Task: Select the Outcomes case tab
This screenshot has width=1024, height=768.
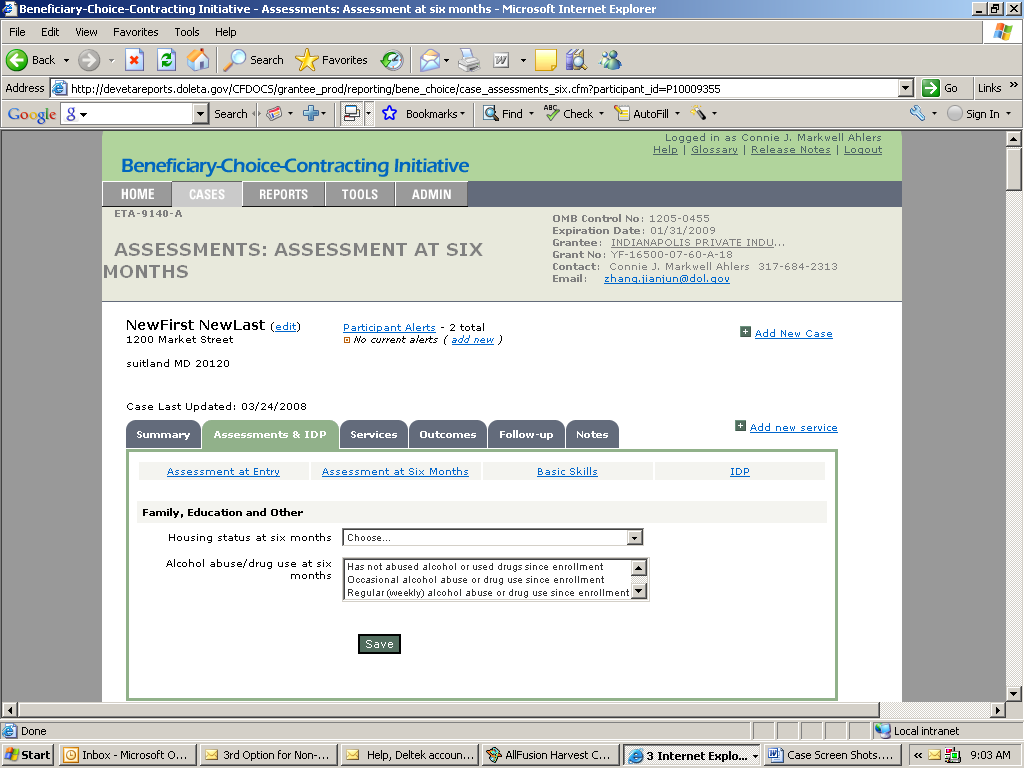Action: pyautogui.click(x=448, y=434)
